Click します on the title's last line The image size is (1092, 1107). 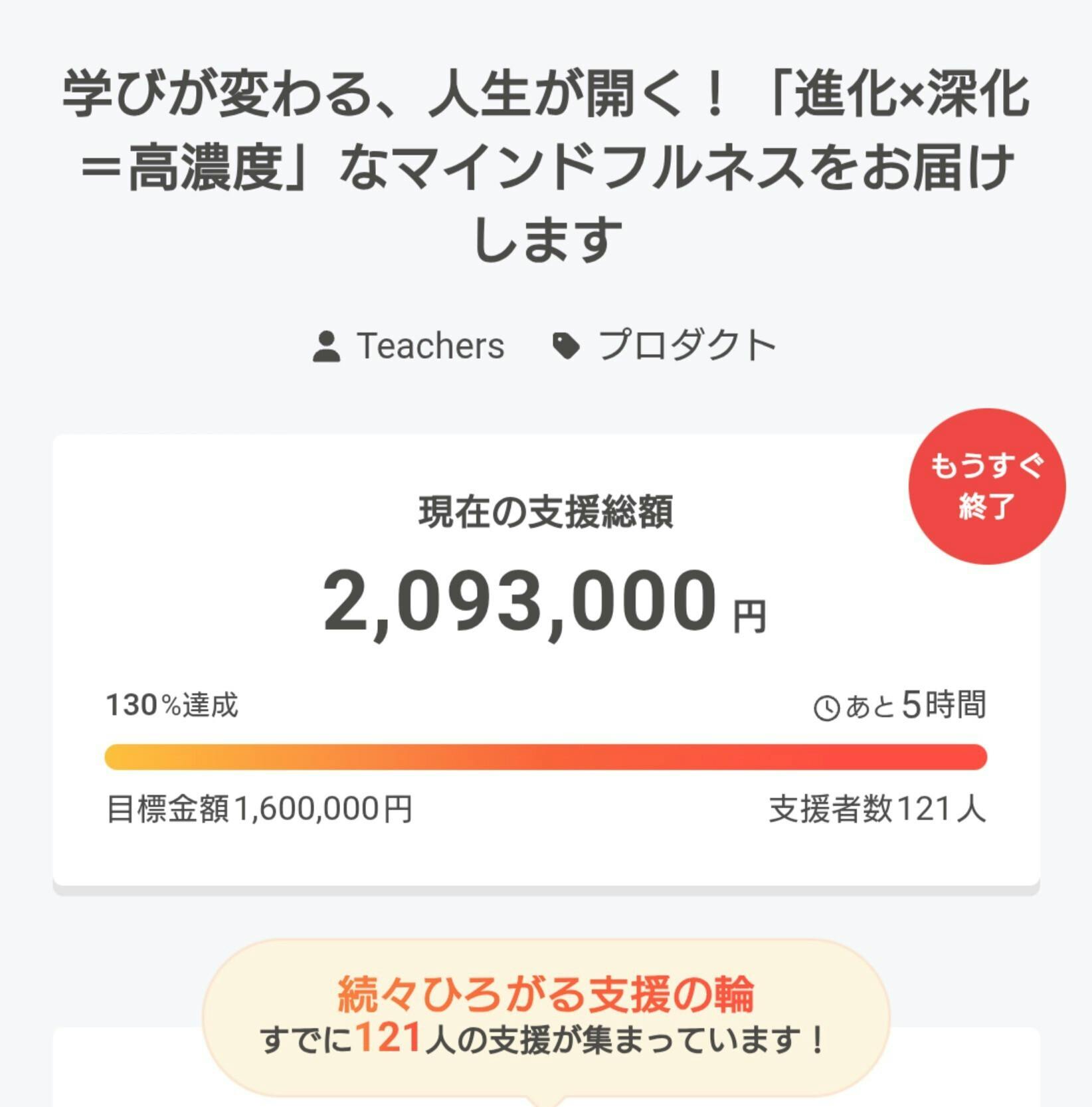[547, 239]
